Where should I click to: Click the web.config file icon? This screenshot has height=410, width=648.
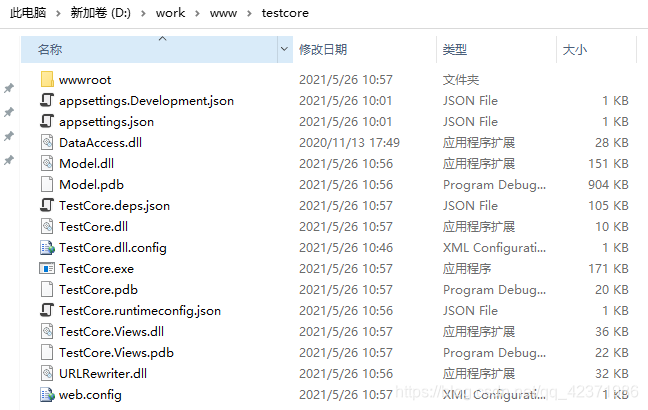coord(47,394)
